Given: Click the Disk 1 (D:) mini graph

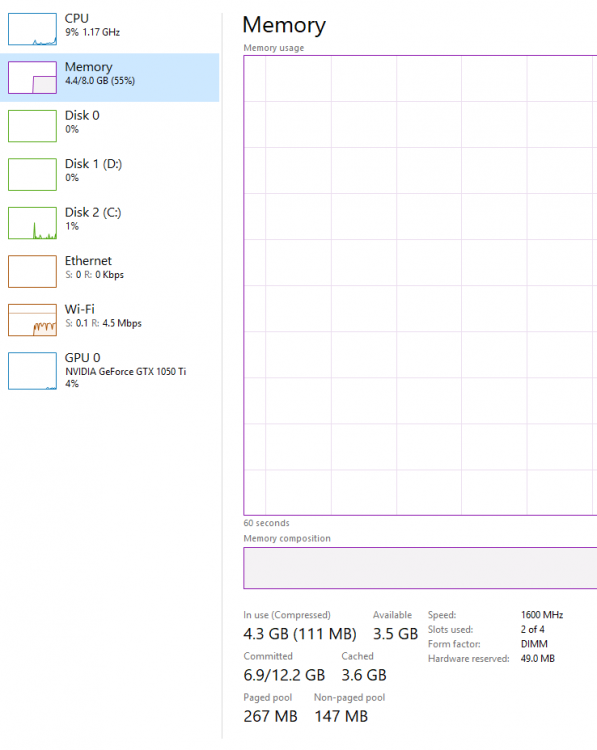Looking at the screenshot, I should (x=32, y=175).
